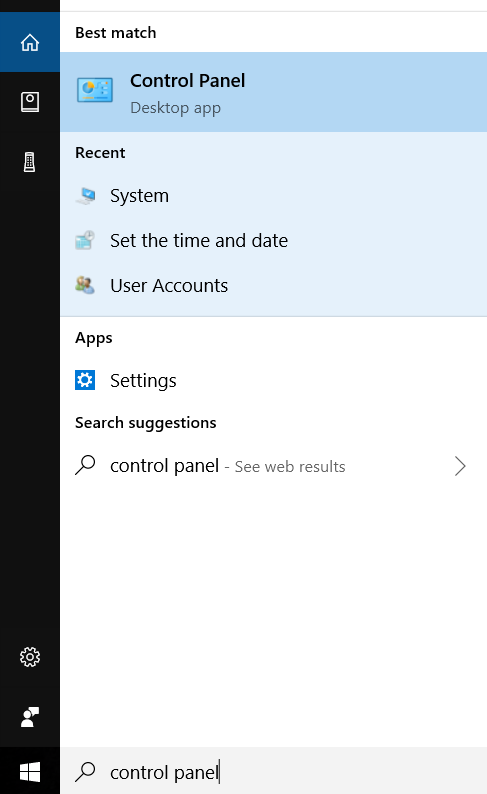Click the search text input field
487x794 pixels.
coord(273,771)
